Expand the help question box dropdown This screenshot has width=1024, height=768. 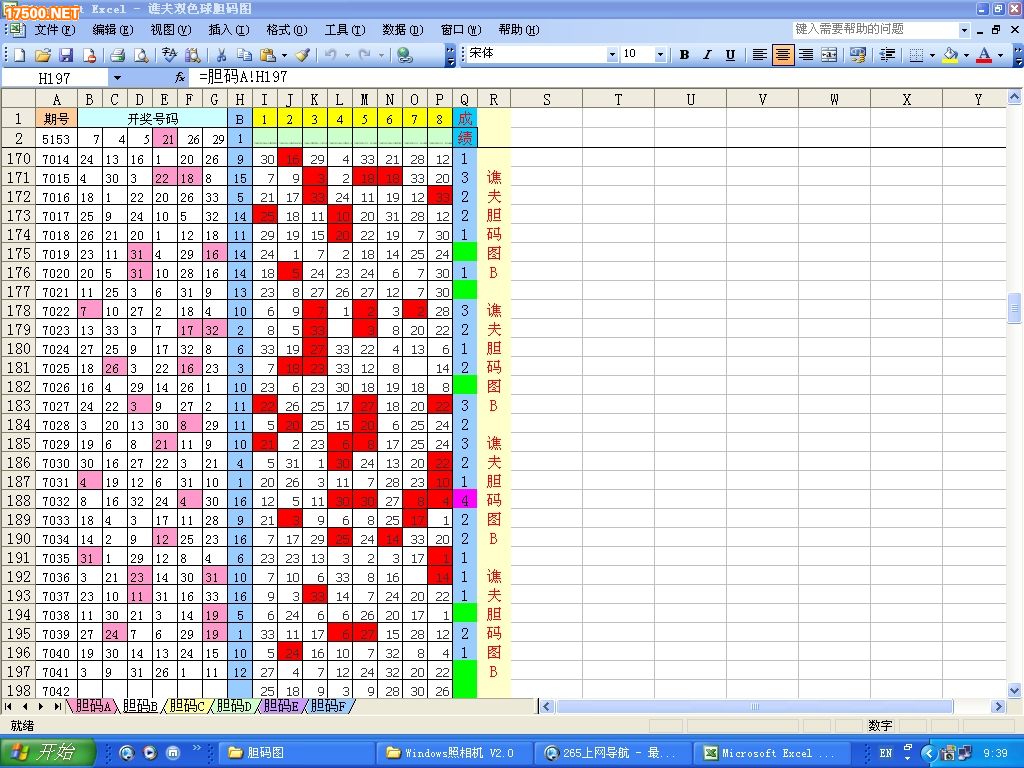(964, 29)
